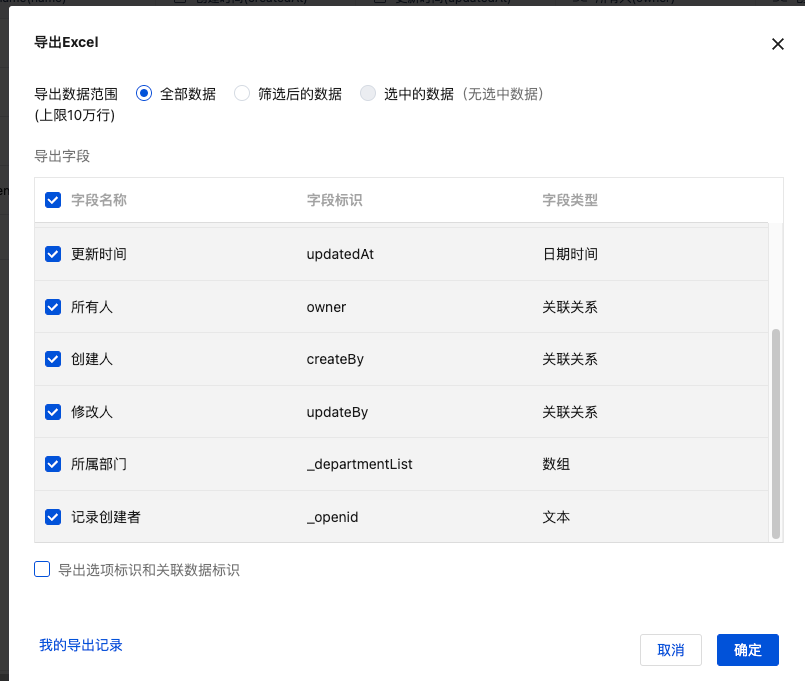Confirm export with 确定 button
Image resolution: width=805 pixels, height=681 pixels.
pos(747,650)
